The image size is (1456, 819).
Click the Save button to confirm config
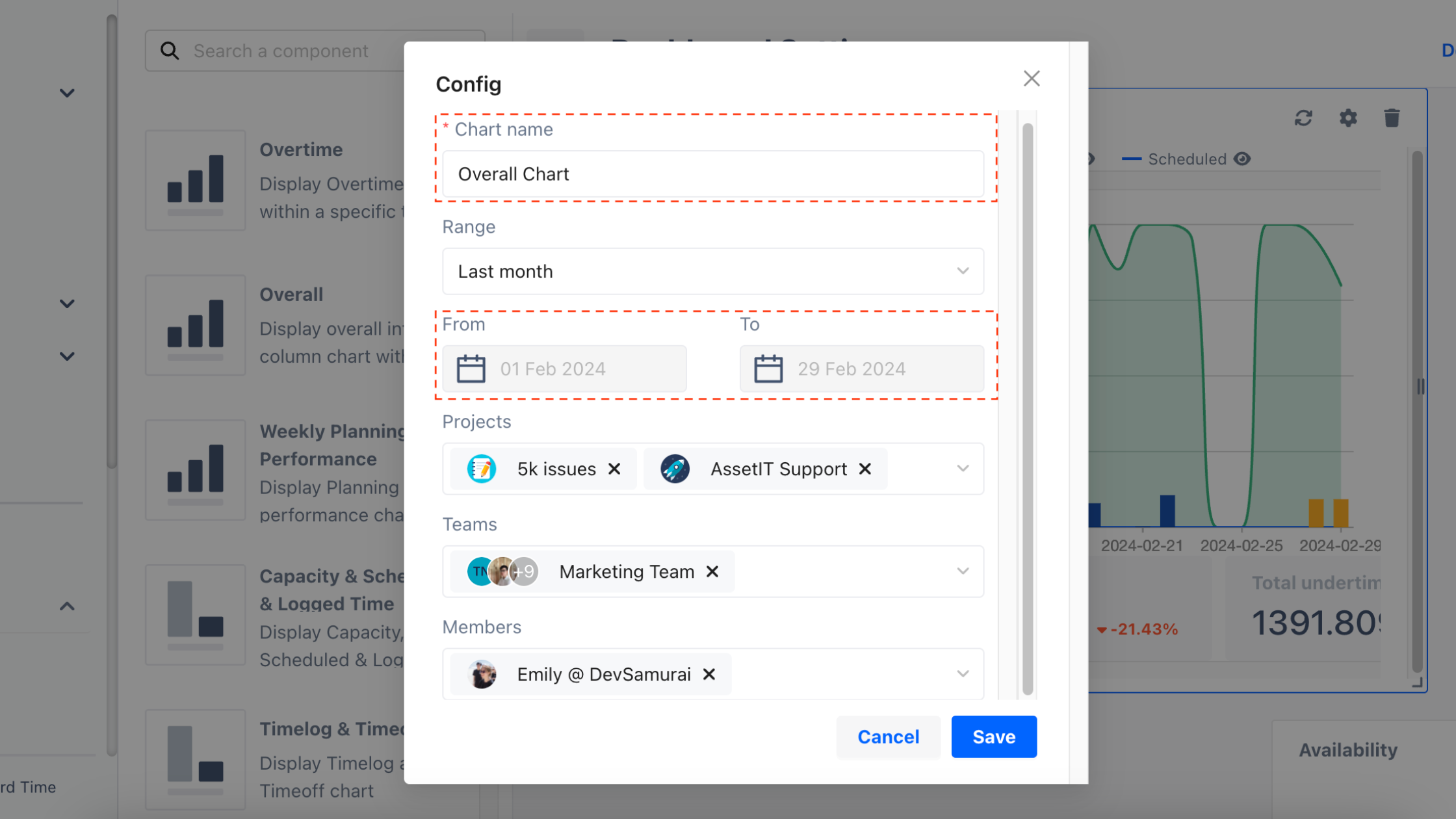point(993,736)
